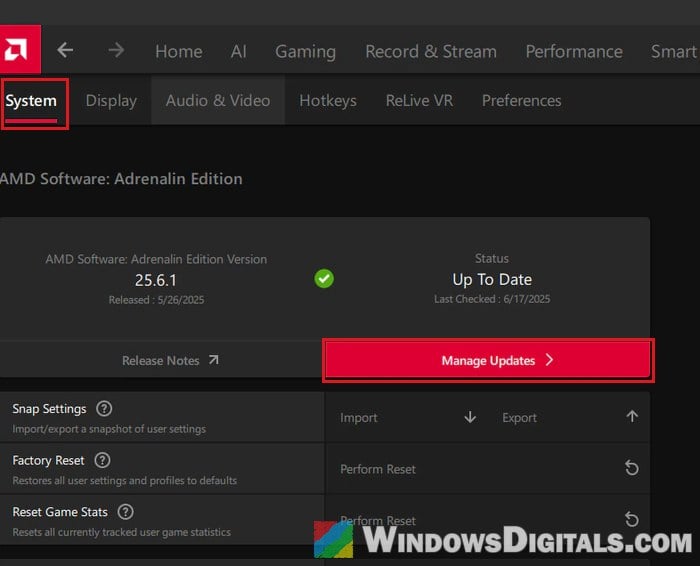Click 'Resets all currently tracked' description
700x566 pixels.
click(121, 532)
